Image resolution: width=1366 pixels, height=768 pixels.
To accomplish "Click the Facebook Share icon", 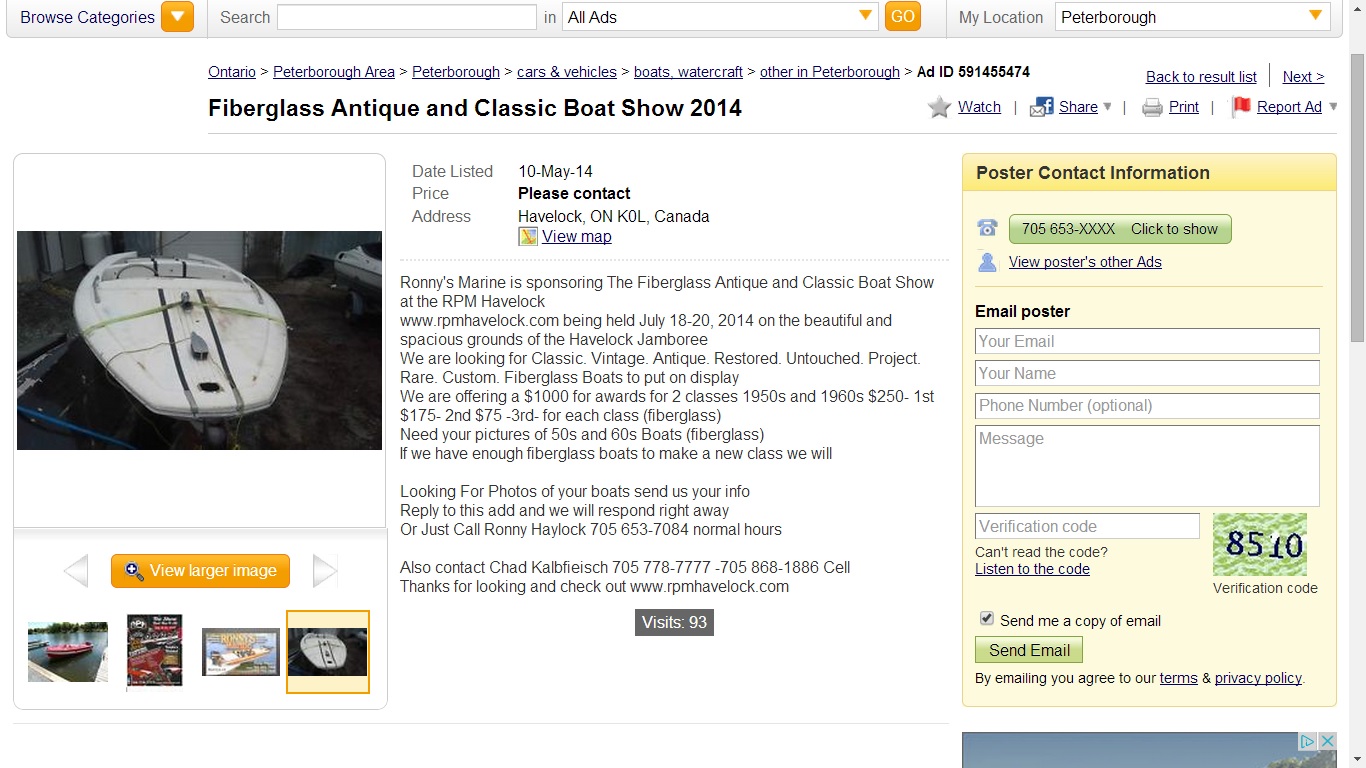I will click(1042, 107).
